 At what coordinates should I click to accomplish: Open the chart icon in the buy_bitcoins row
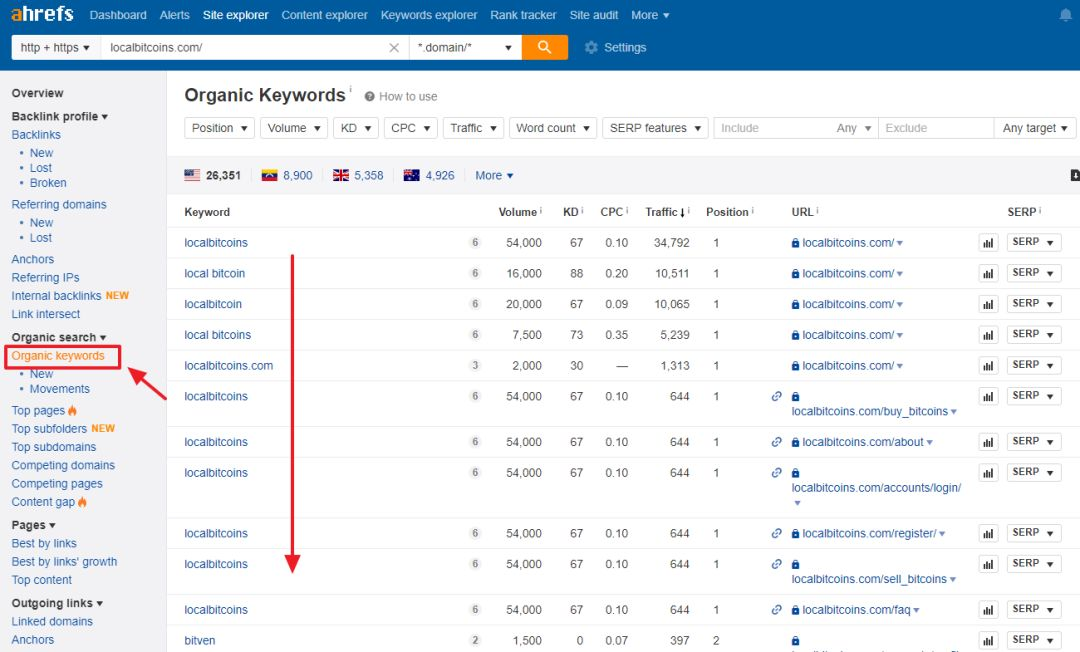pyautogui.click(x=988, y=397)
